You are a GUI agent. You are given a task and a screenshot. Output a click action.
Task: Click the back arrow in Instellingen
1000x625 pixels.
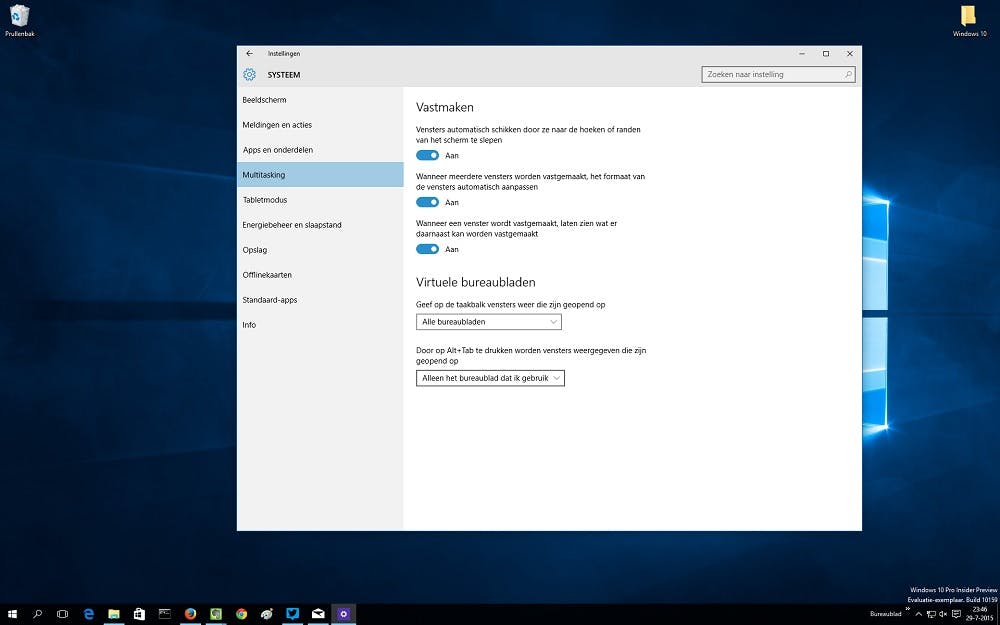click(x=249, y=53)
